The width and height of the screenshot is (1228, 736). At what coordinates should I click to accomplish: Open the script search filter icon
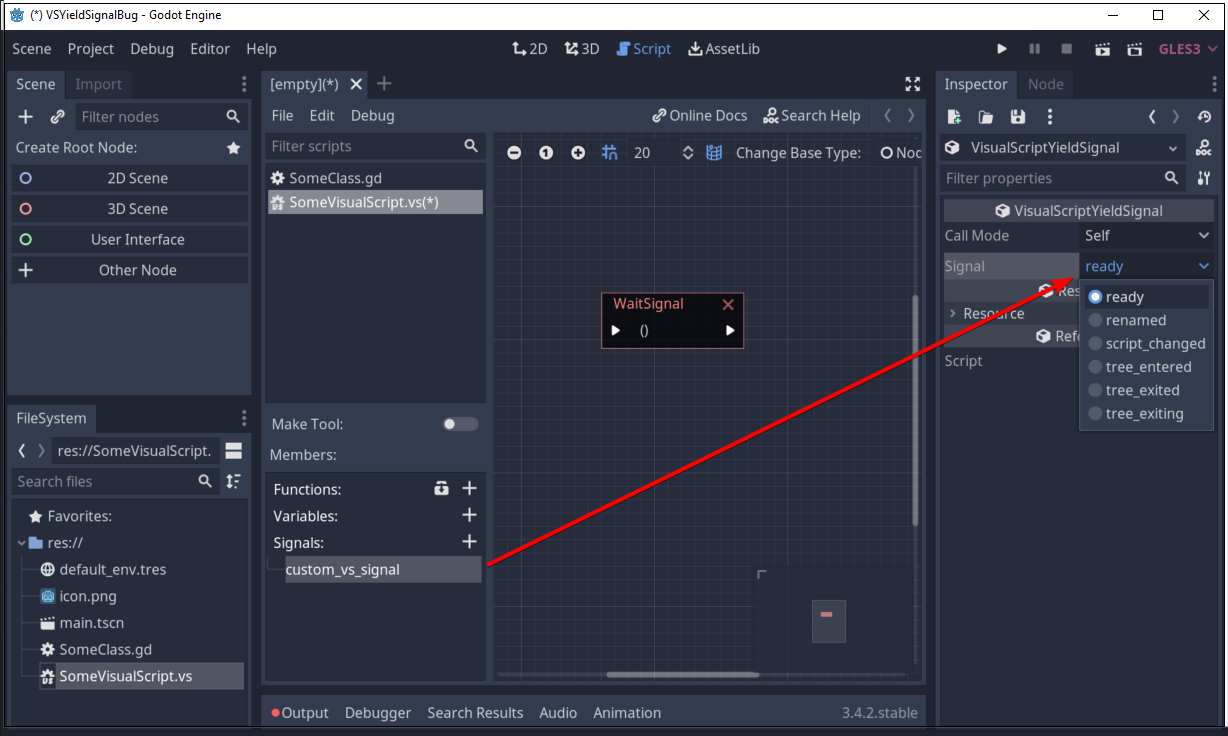[x=470, y=146]
